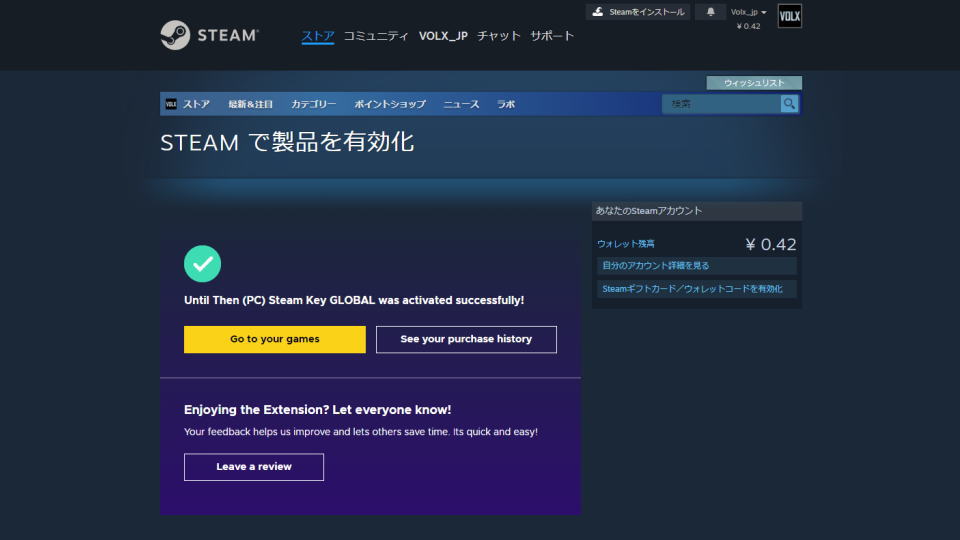Select the チャット header item
The image size is (960, 540).
click(499, 36)
